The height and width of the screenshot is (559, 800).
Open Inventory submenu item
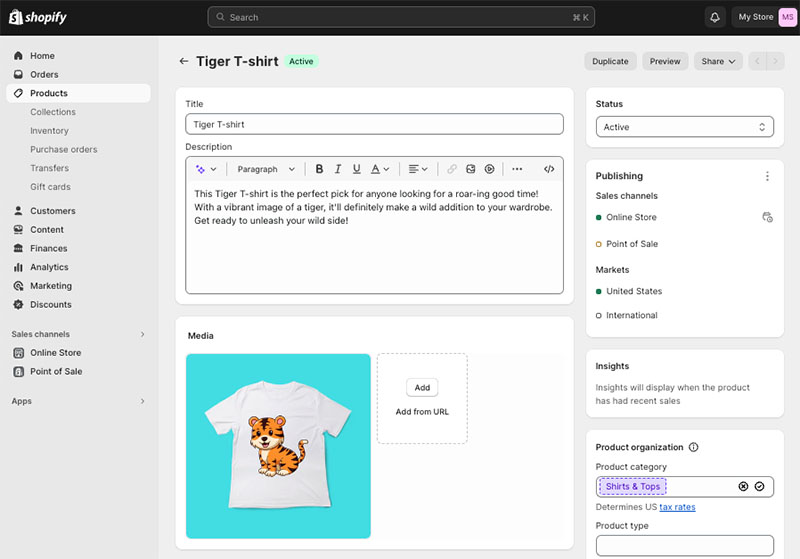coord(49,131)
